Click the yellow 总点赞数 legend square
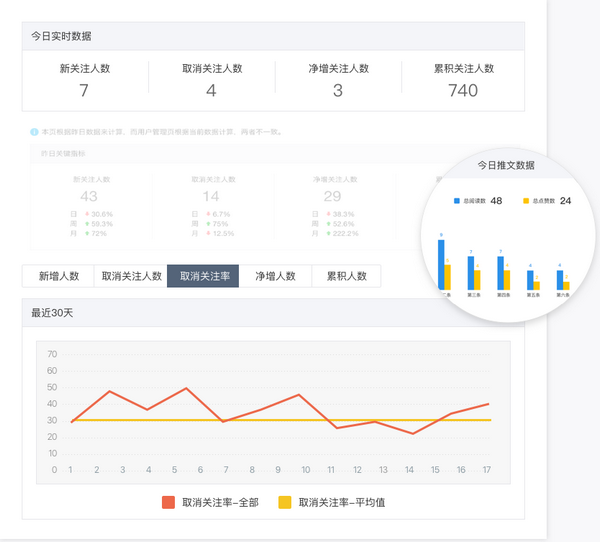This screenshot has width=600, height=542. [x=526, y=201]
